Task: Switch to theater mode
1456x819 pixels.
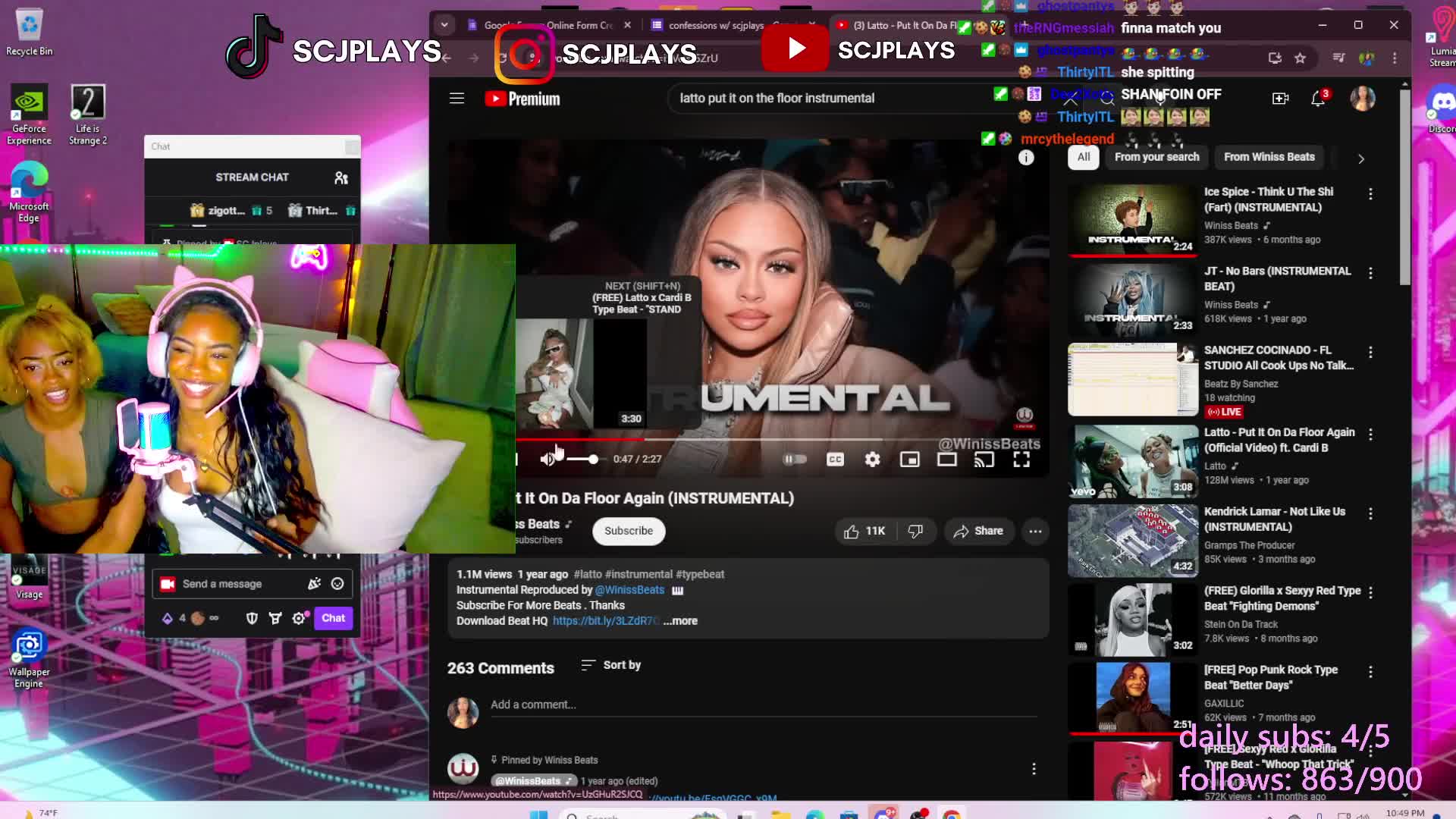Action: (947, 460)
